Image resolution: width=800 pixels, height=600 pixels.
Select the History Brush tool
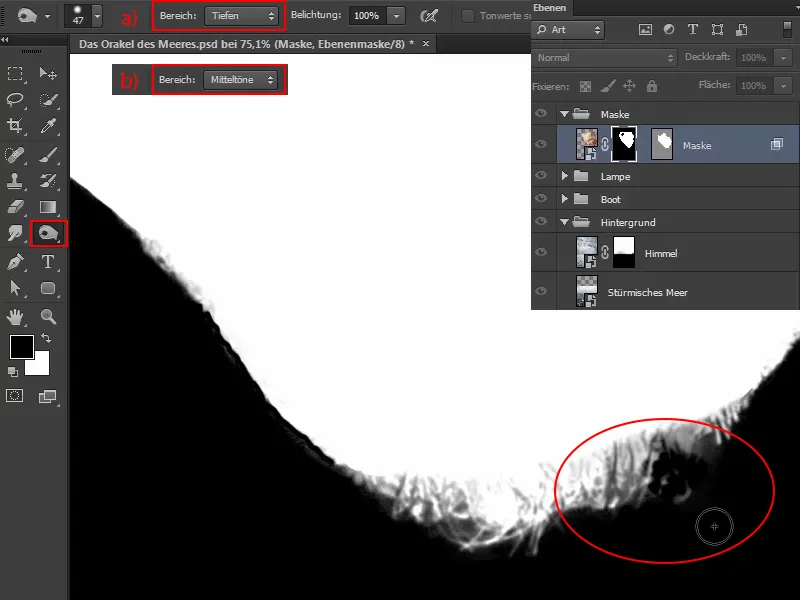pos(48,181)
